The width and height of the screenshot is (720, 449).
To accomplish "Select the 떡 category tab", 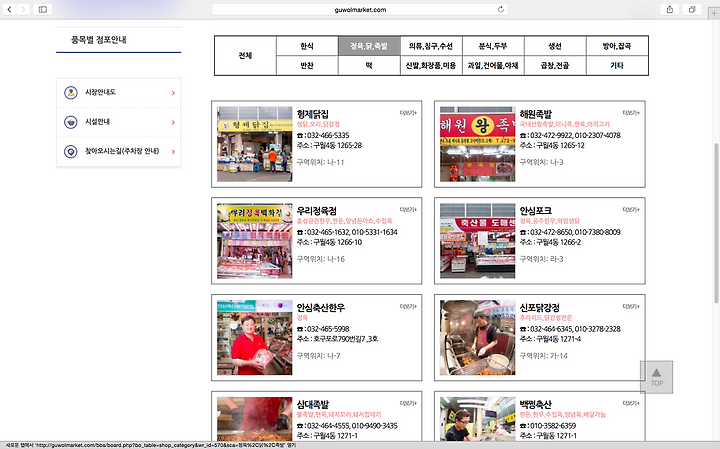I will pos(369,65).
